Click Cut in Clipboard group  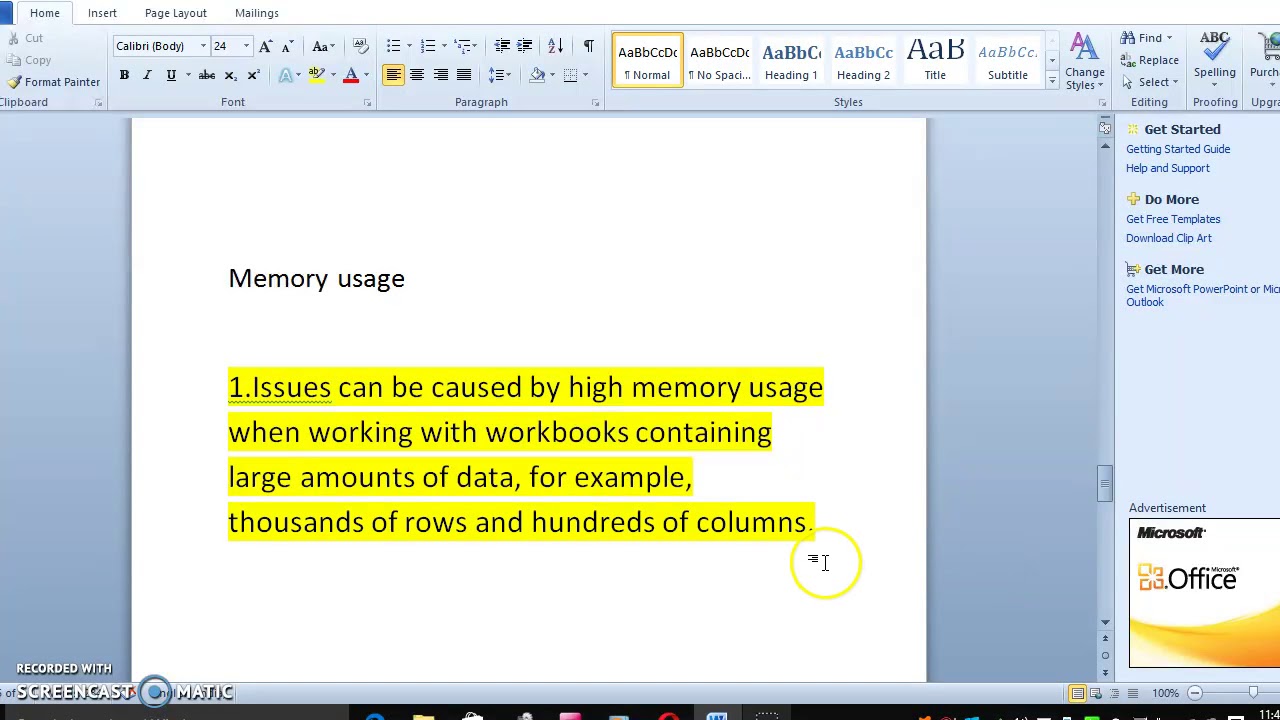(x=25, y=38)
